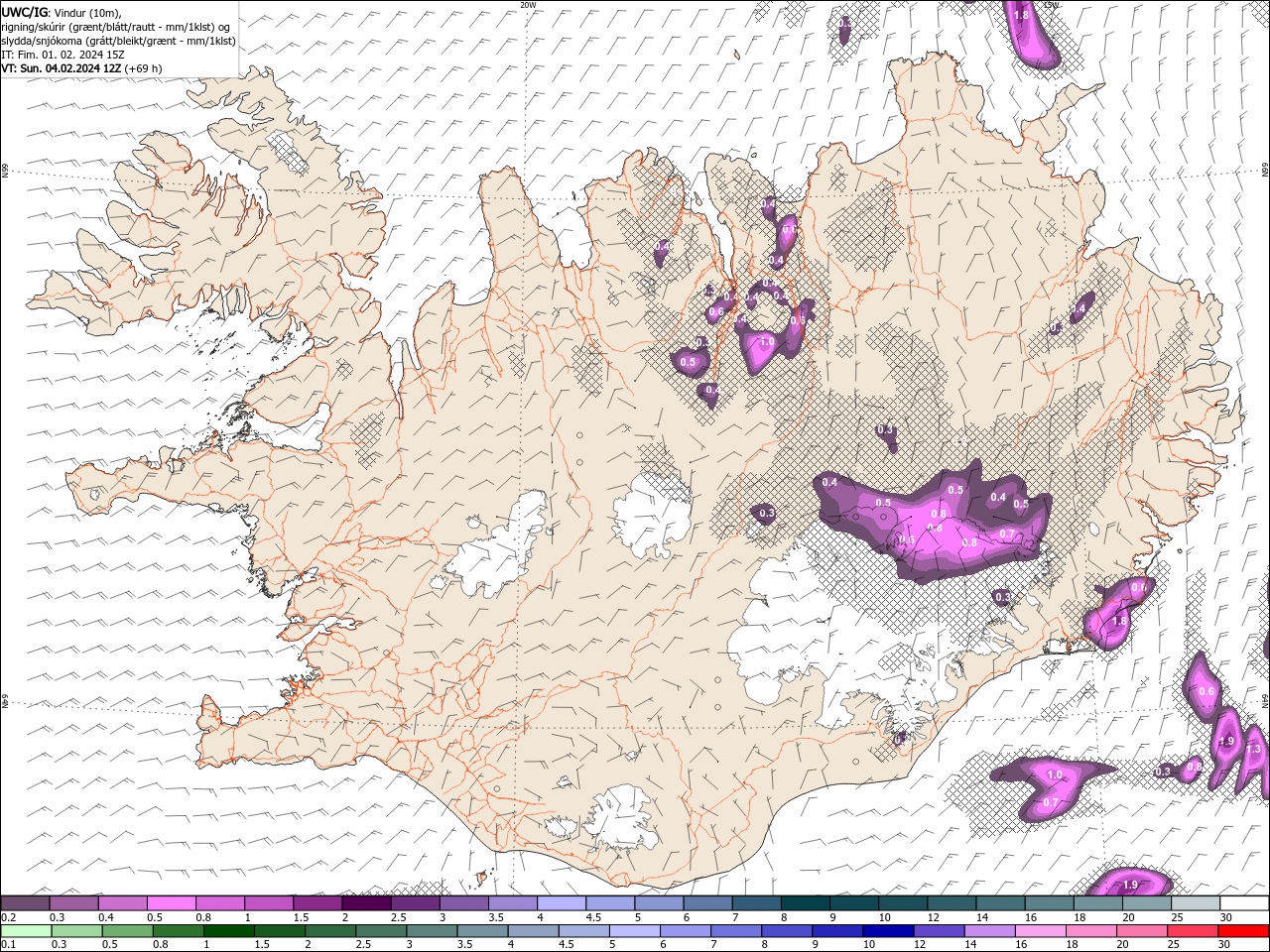Click the '1.0' value in the offshore southeast snow patch
This screenshot has height=952, width=1270.
[1054, 774]
